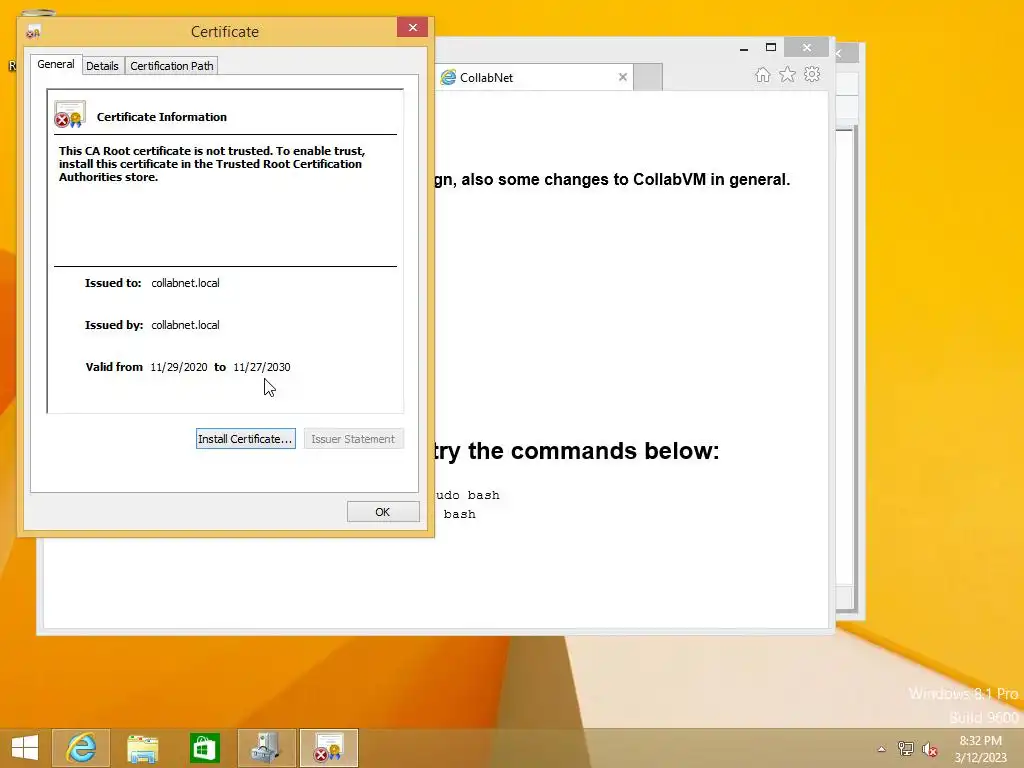Open the Internet Explorer tools gear
The height and width of the screenshot is (768, 1024).
812,74
